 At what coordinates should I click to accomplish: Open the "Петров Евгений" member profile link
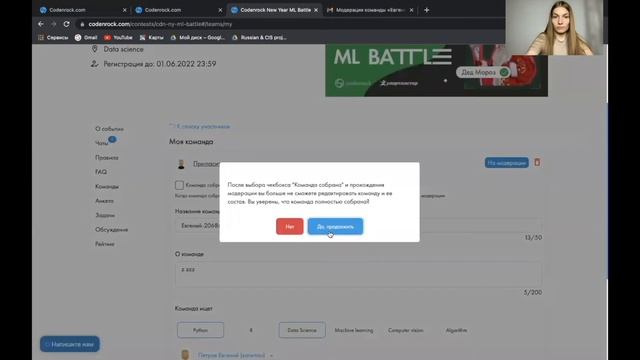pos(231,356)
